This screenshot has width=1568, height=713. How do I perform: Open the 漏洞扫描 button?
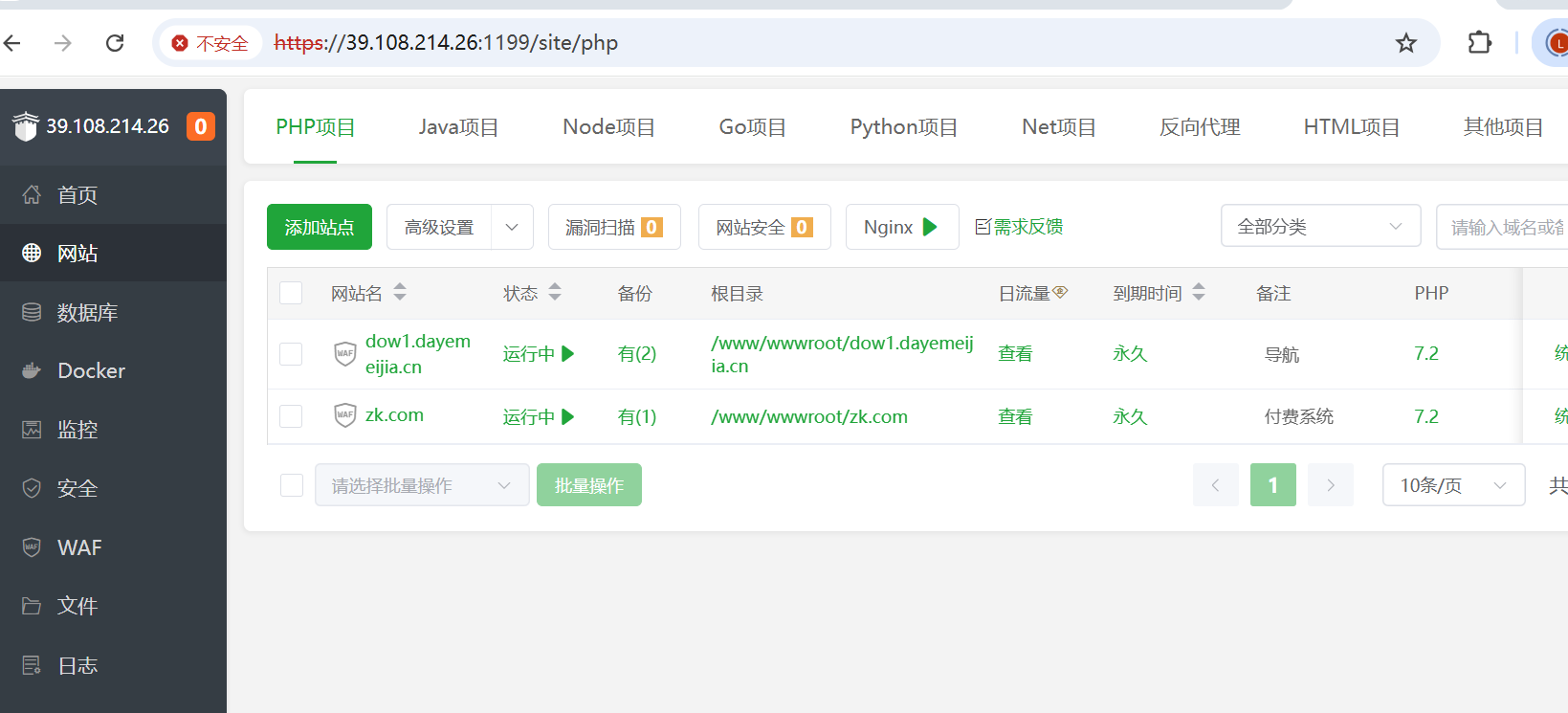(614, 227)
